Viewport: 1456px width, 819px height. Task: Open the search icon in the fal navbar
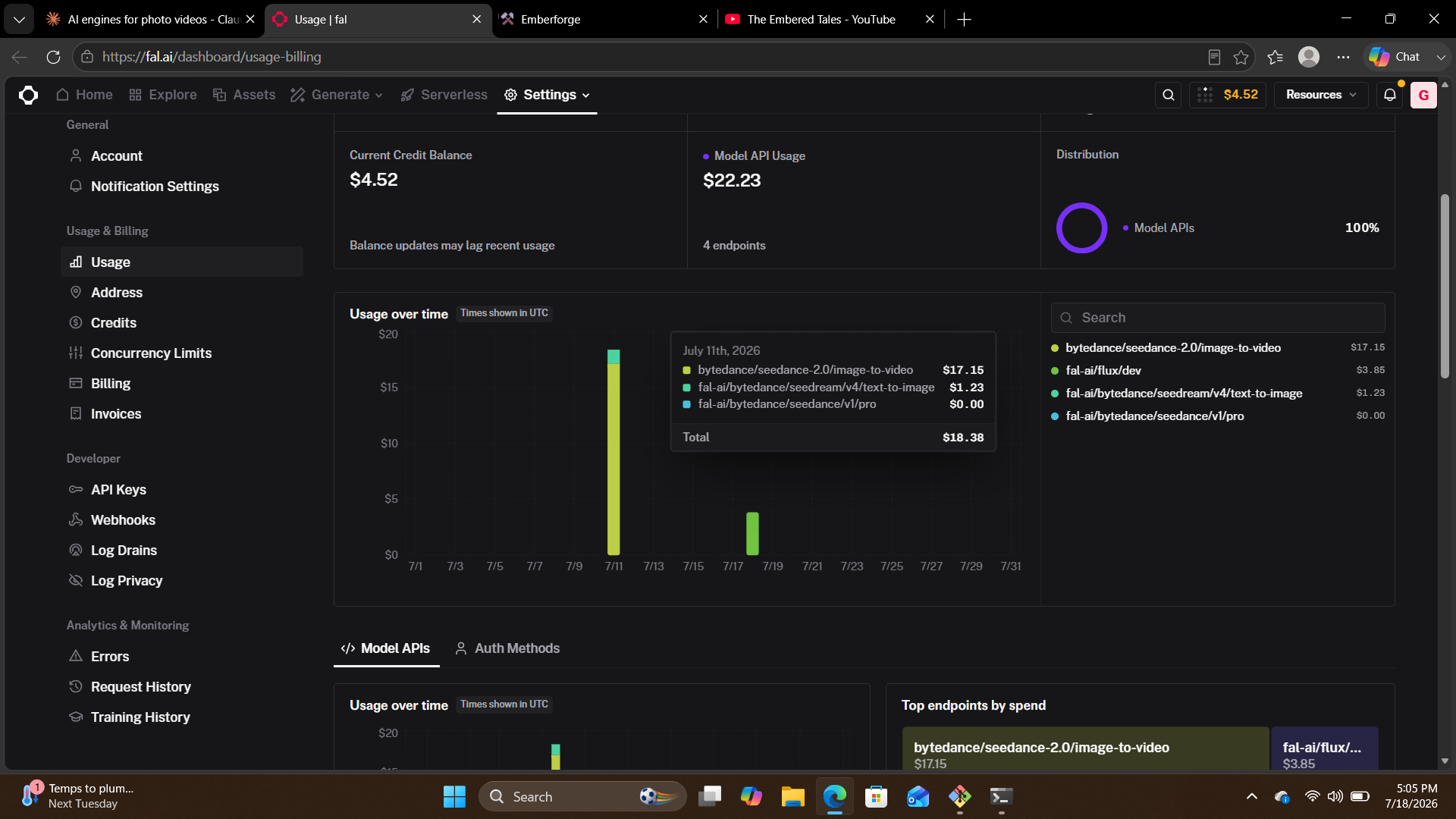(x=1169, y=95)
